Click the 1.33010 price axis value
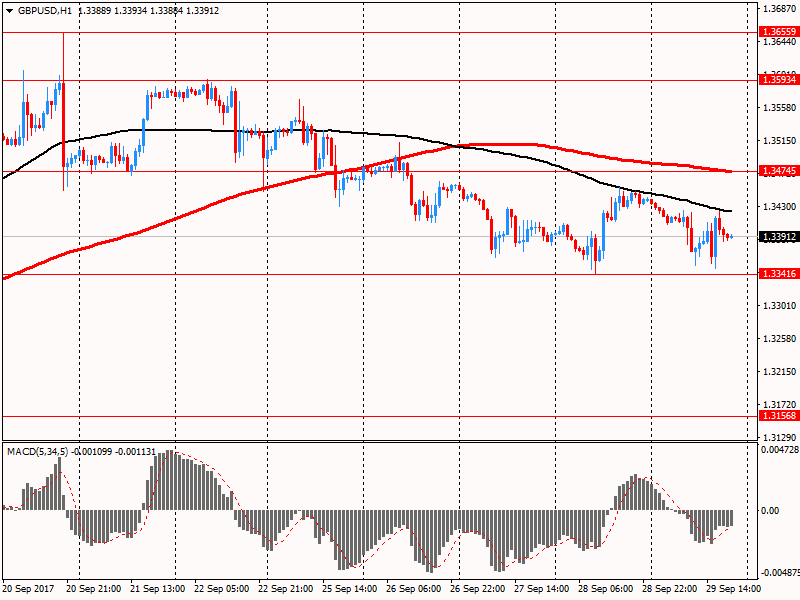 pyautogui.click(x=780, y=306)
